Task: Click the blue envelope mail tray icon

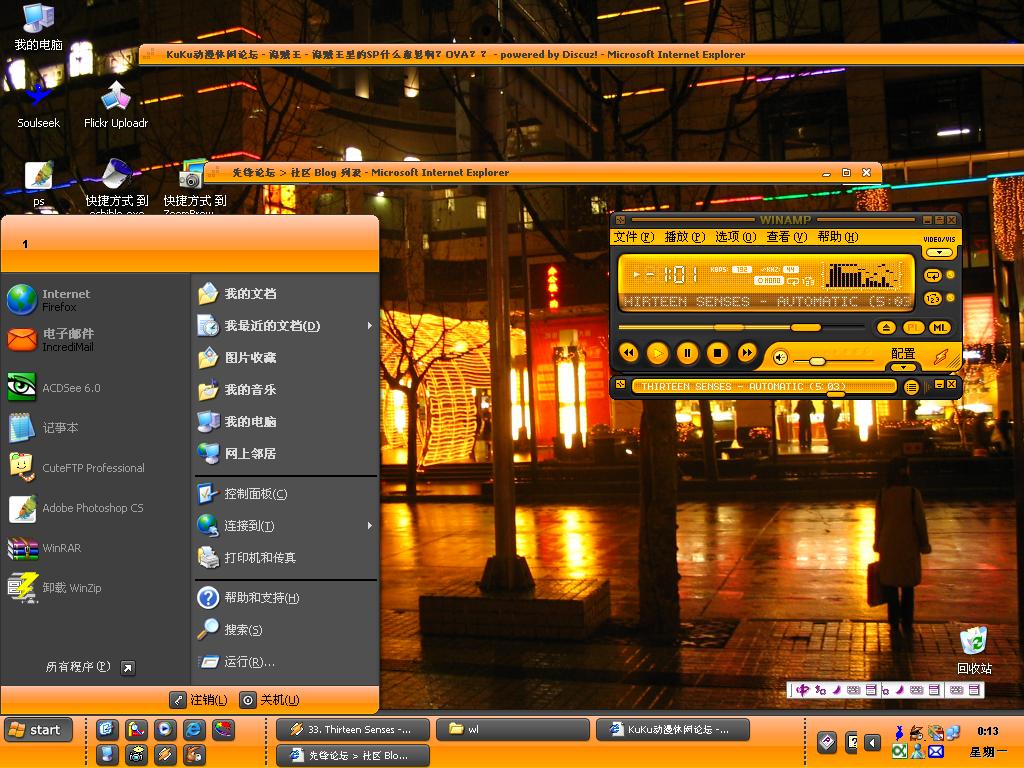Action: click(x=936, y=752)
